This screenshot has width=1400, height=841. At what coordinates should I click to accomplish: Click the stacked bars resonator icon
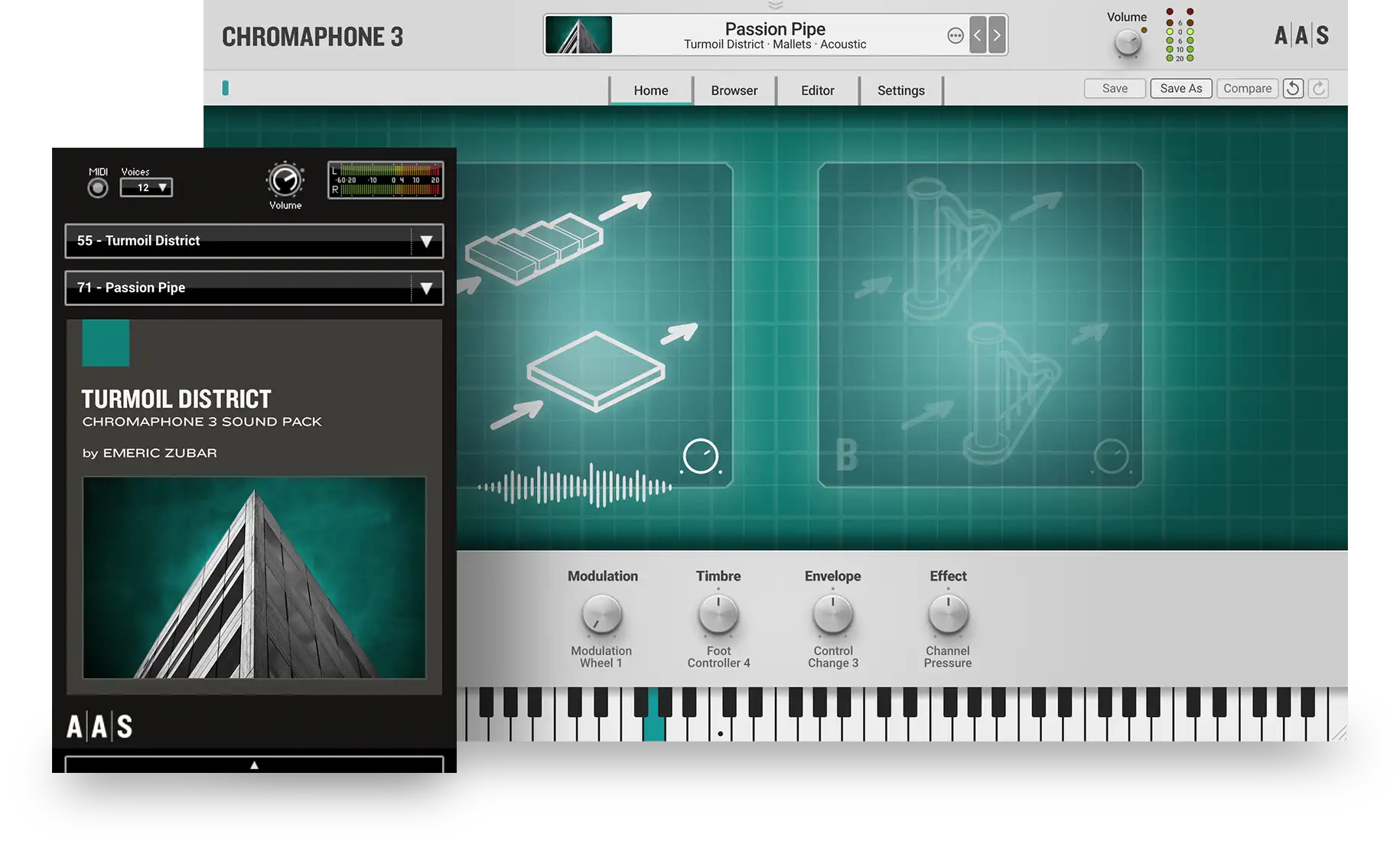pos(534,248)
